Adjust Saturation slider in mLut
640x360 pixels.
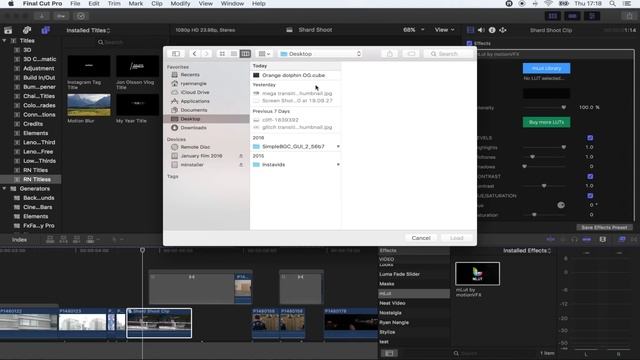tap(534, 215)
